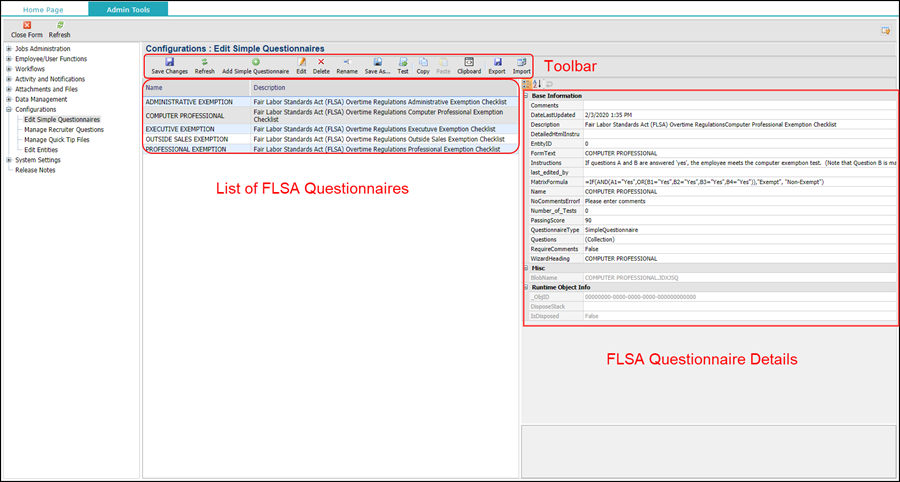The image size is (900, 482).
Task: Click the Export toolbar icon
Action: (497, 62)
